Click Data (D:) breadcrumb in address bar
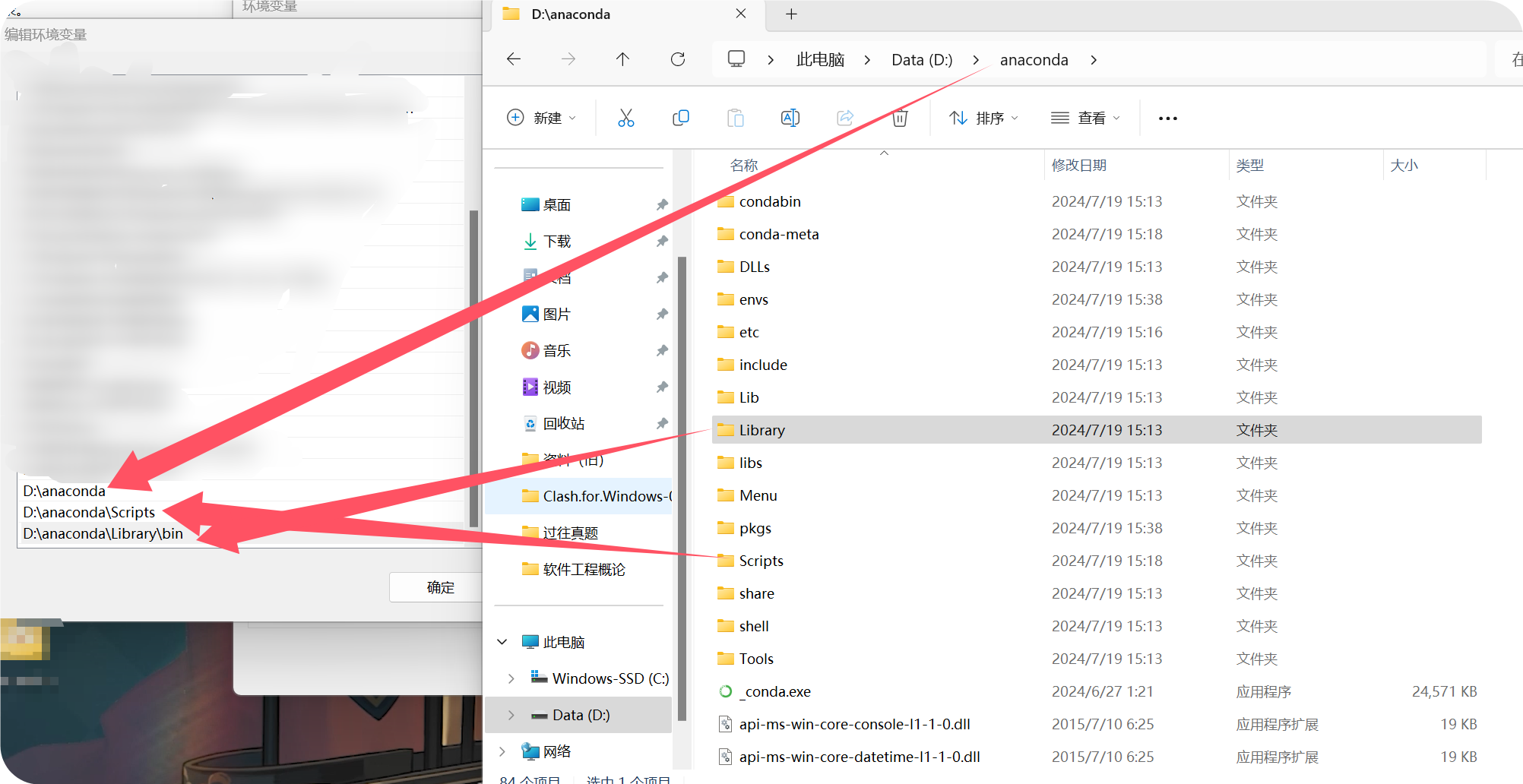1523x784 pixels. pyautogui.click(x=922, y=60)
